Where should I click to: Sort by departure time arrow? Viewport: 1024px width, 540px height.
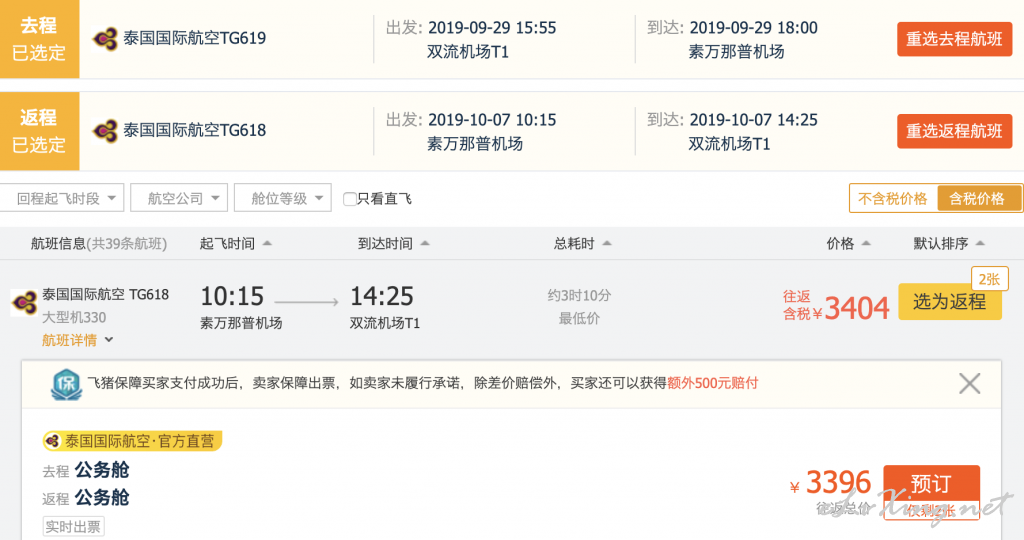[267, 244]
